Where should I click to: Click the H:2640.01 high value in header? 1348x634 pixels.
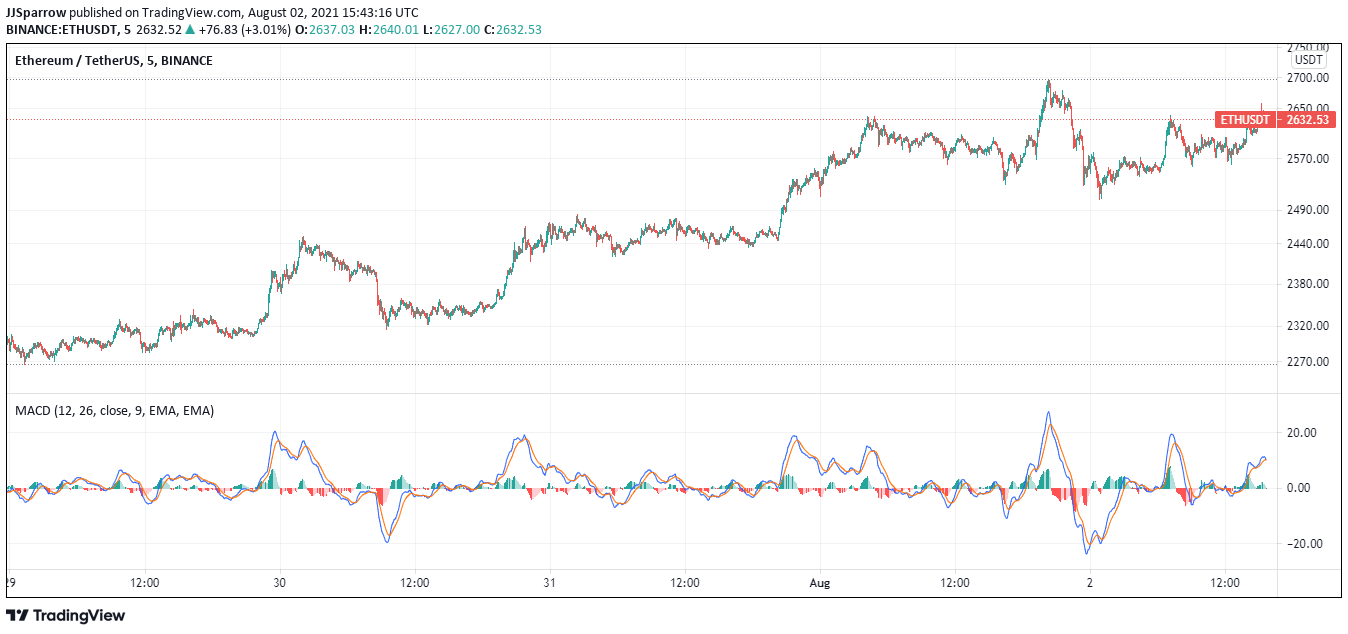[x=390, y=29]
